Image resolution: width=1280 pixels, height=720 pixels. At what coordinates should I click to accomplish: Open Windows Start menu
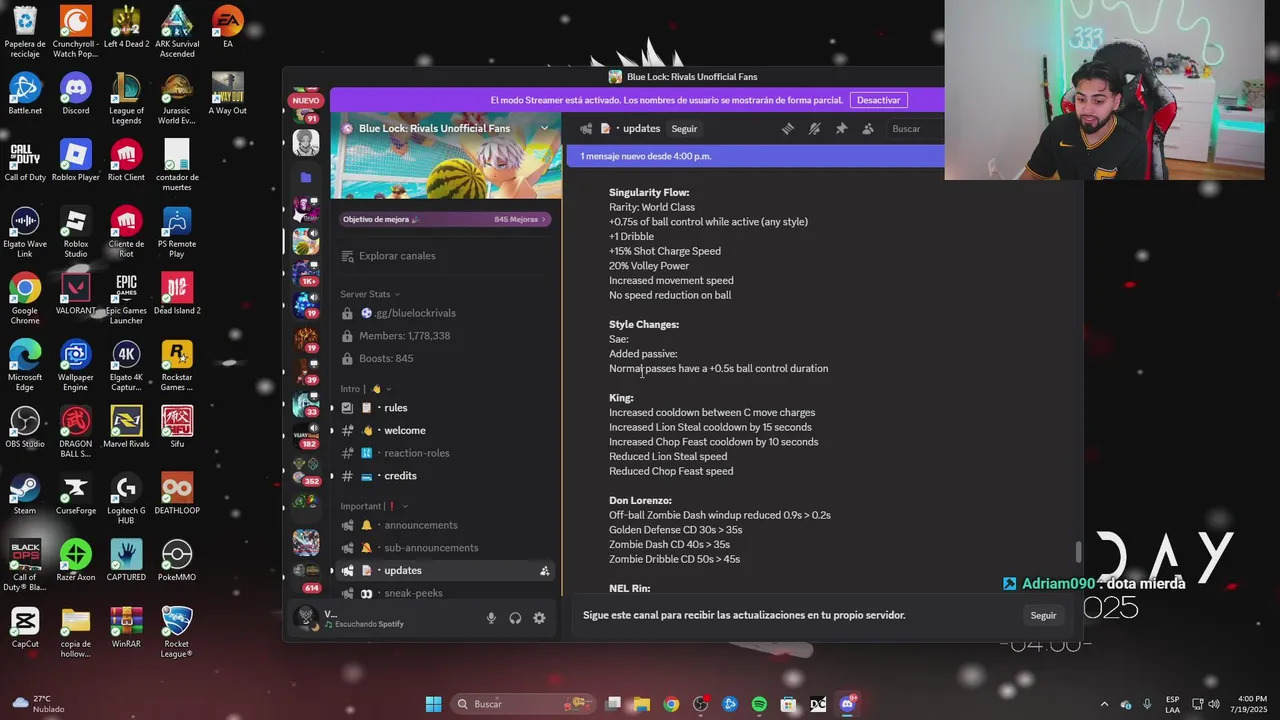(x=433, y=704)
